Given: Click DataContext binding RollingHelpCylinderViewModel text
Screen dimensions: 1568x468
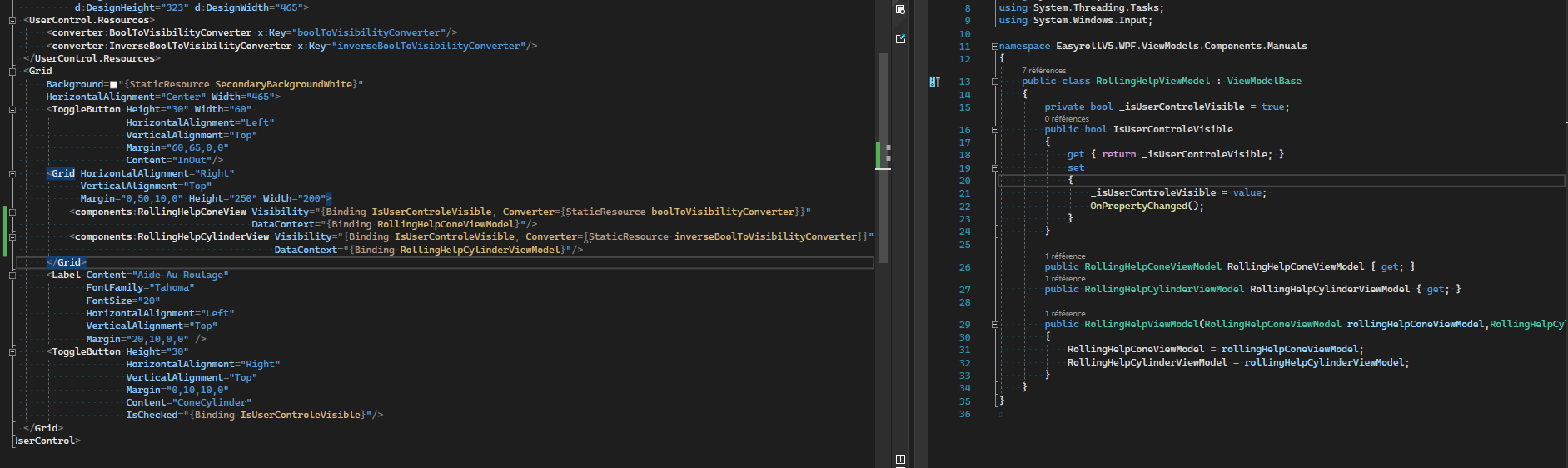Looking at the screenshot, I should click(x=480, y=250).
